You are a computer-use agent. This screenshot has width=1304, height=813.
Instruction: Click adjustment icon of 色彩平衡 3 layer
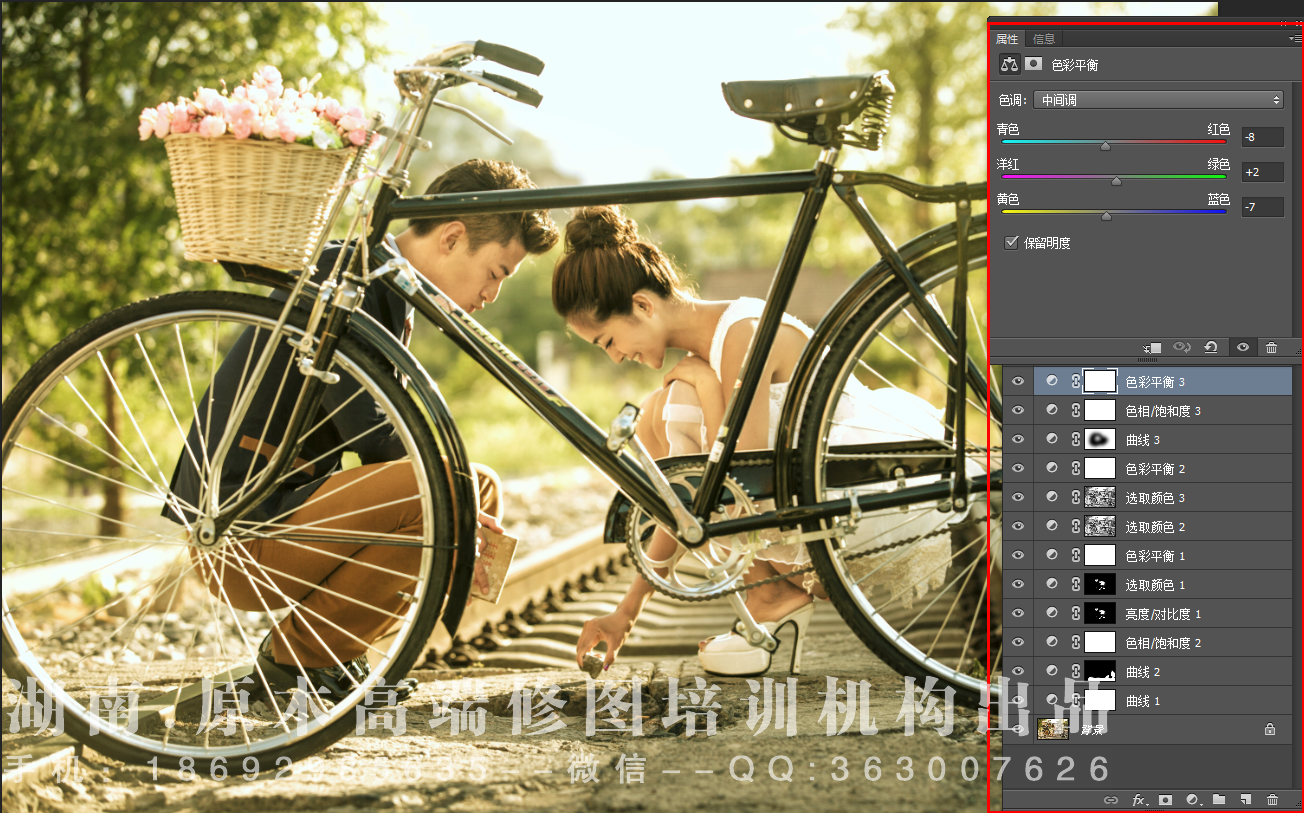click(x=1052, y=381)
